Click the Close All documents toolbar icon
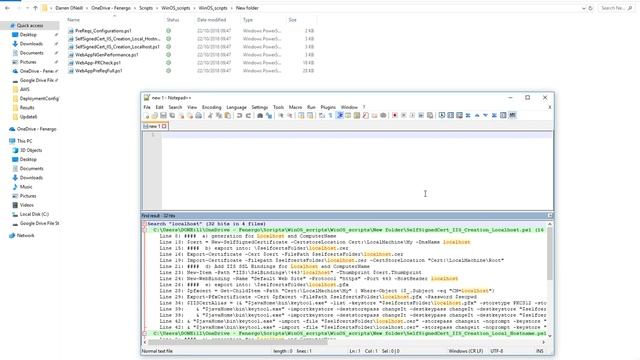Image resolution: width=640 pixels, height=360 pixels. [190, 116]
